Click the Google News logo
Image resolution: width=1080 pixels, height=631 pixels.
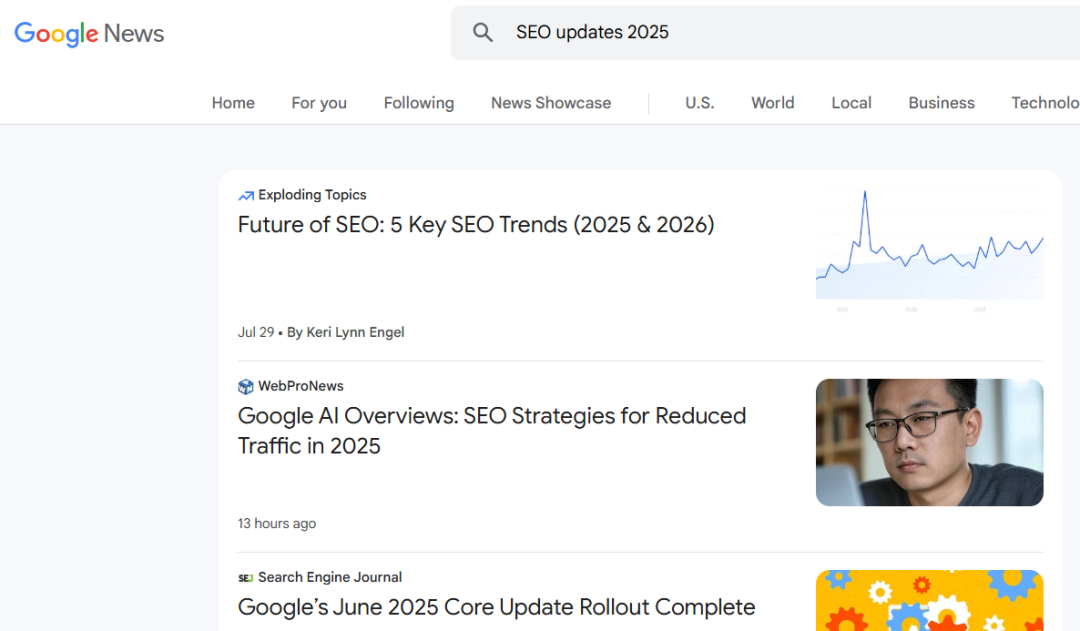88,33
